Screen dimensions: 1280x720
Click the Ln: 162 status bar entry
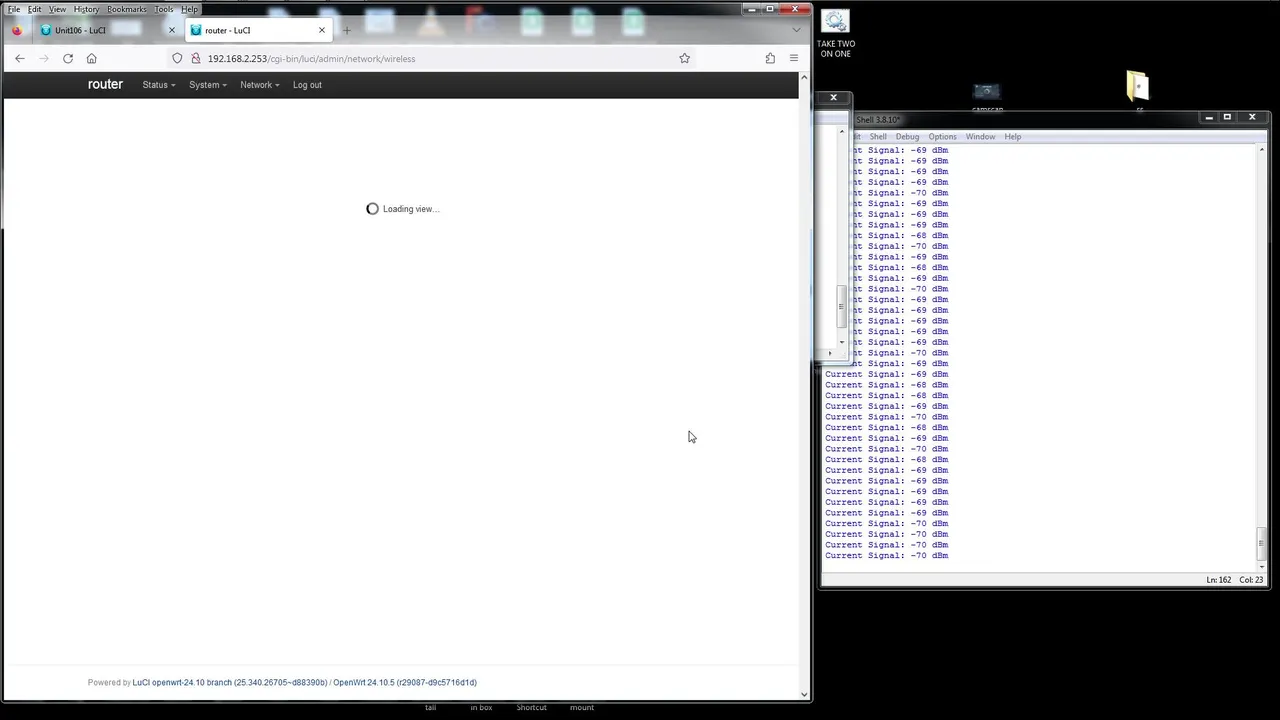pyautogui.click(x=1219, y=580)
